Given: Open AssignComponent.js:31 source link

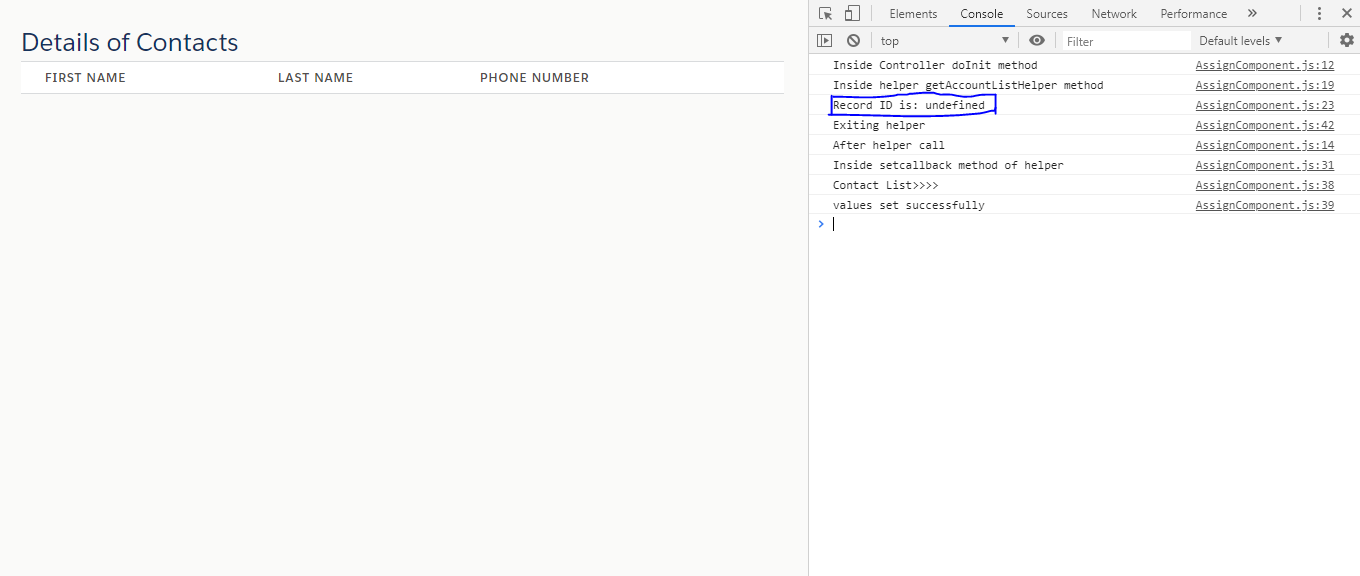Looking at the screenshot, I should click(x=1265, y=165).
